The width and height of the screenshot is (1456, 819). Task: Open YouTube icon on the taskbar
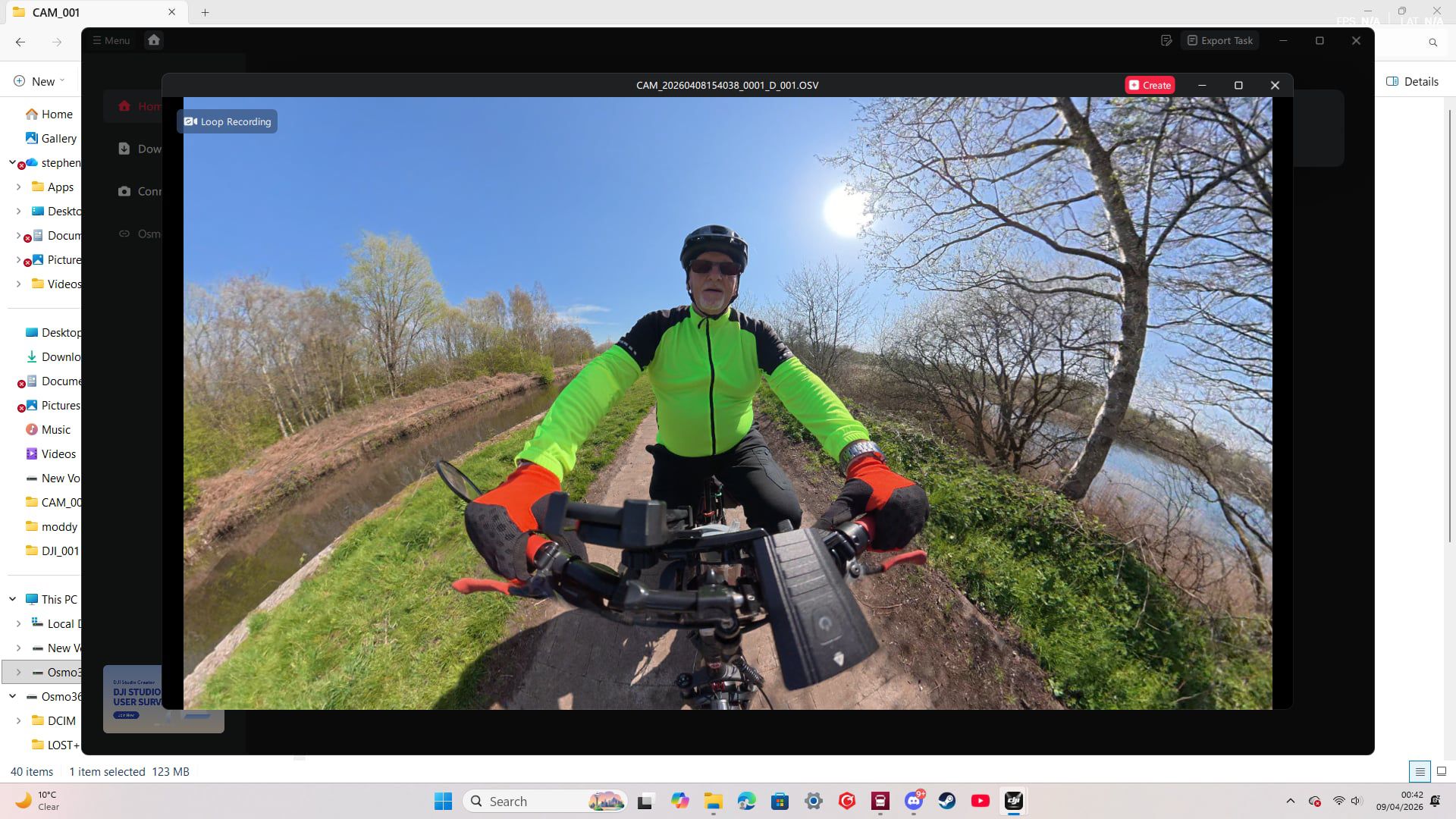tap(981, 801)
